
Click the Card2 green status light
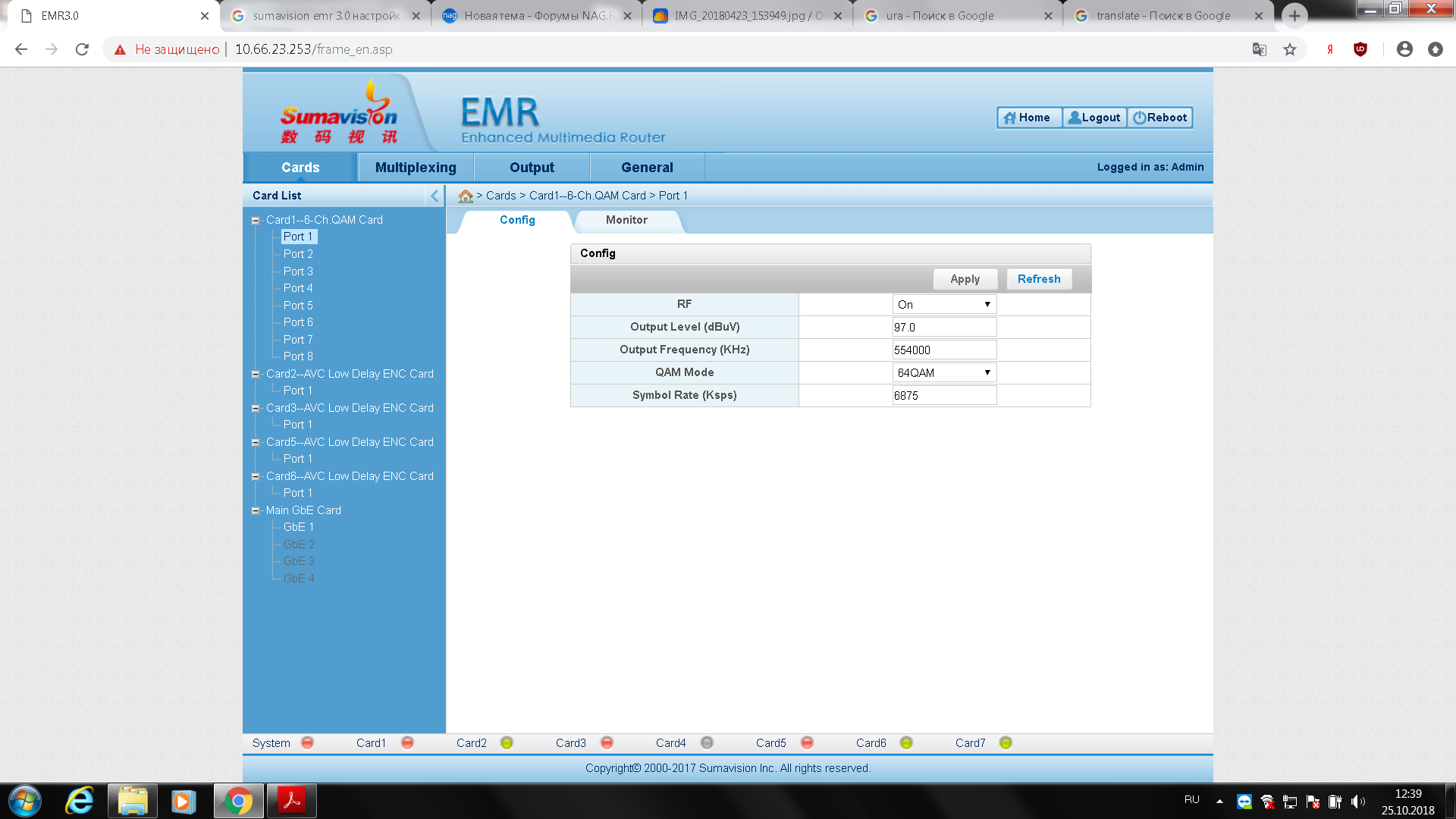(507, 743)
